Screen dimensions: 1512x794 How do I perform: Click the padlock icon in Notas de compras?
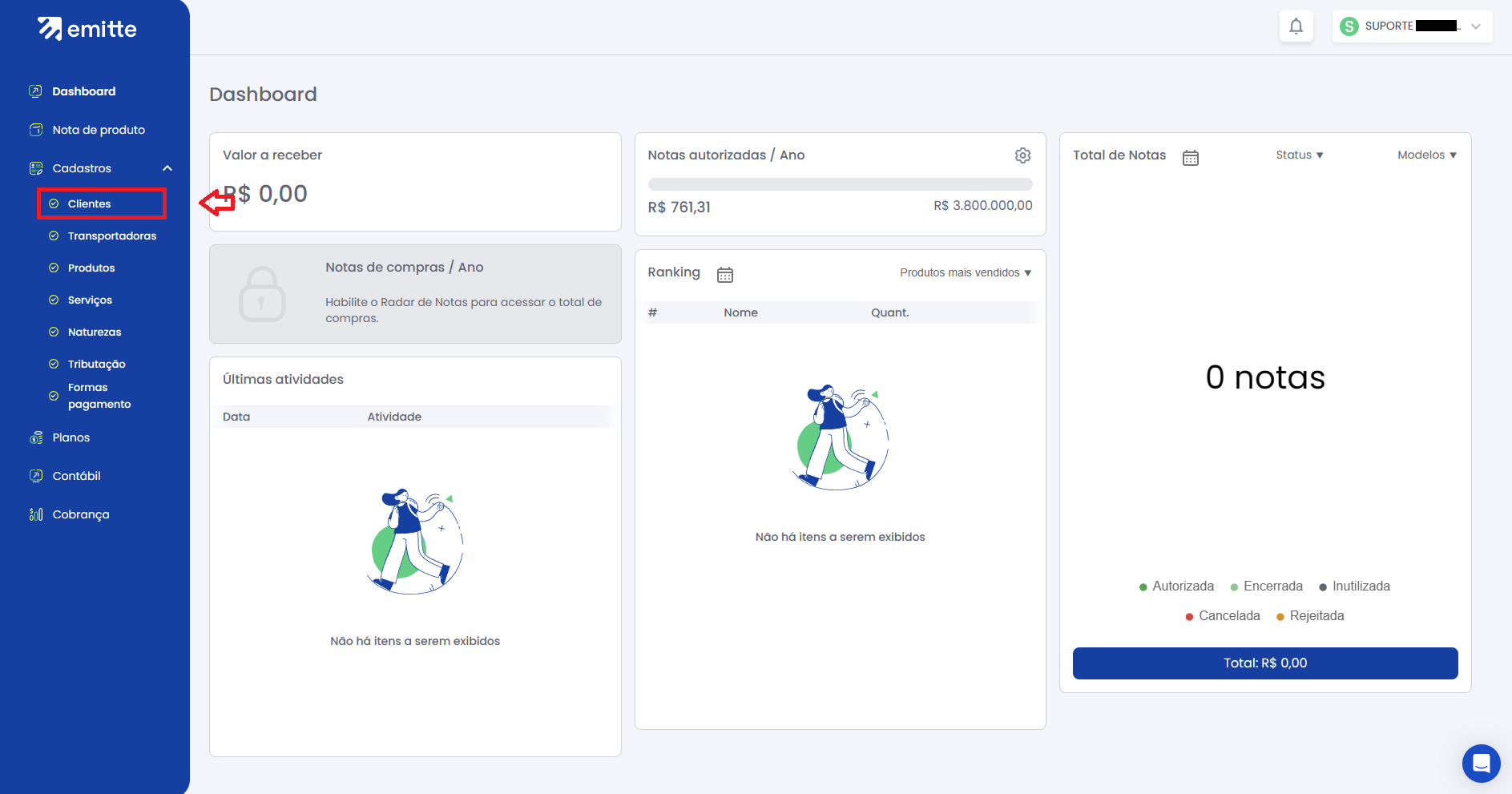262,294
